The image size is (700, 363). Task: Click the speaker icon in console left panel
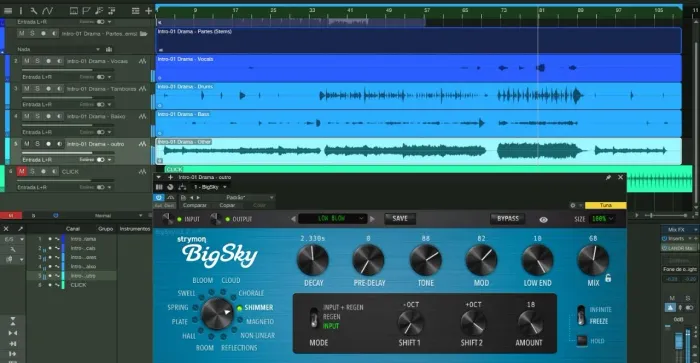tap(9, 259)
